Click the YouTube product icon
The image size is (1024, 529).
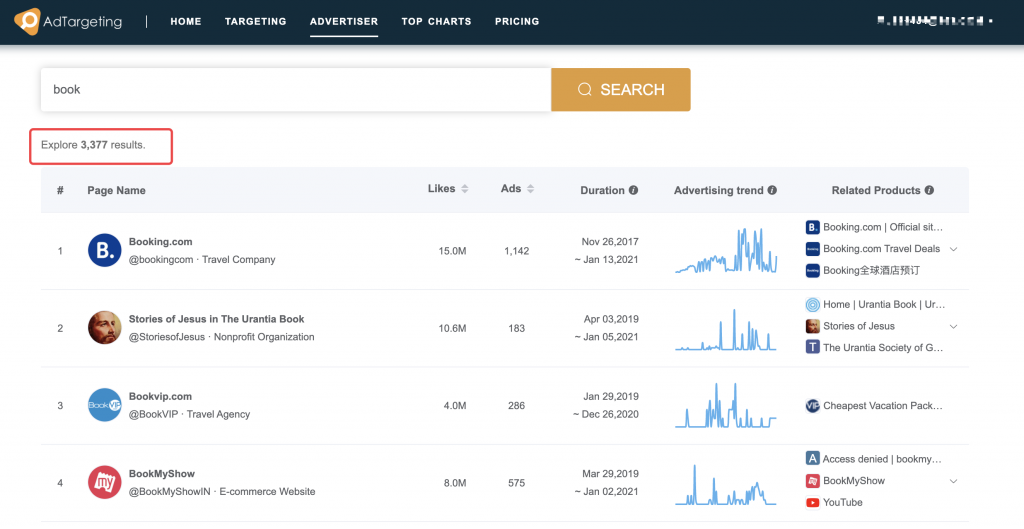pos(812,502)
